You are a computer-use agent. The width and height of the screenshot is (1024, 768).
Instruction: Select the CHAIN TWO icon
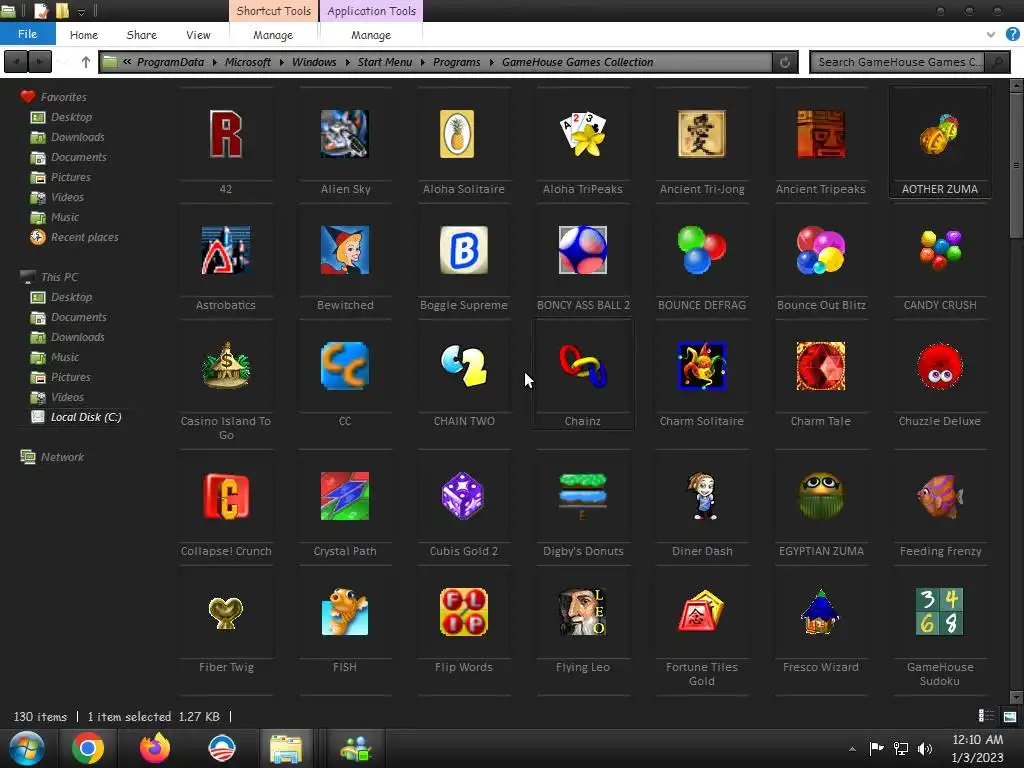pyautogui.click(x=464, y=366)
